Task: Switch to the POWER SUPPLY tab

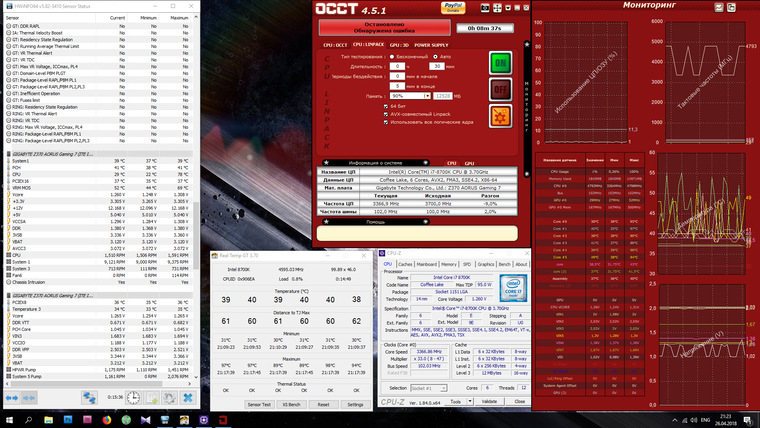Action: pyautogui.click(x=431, y=45)
